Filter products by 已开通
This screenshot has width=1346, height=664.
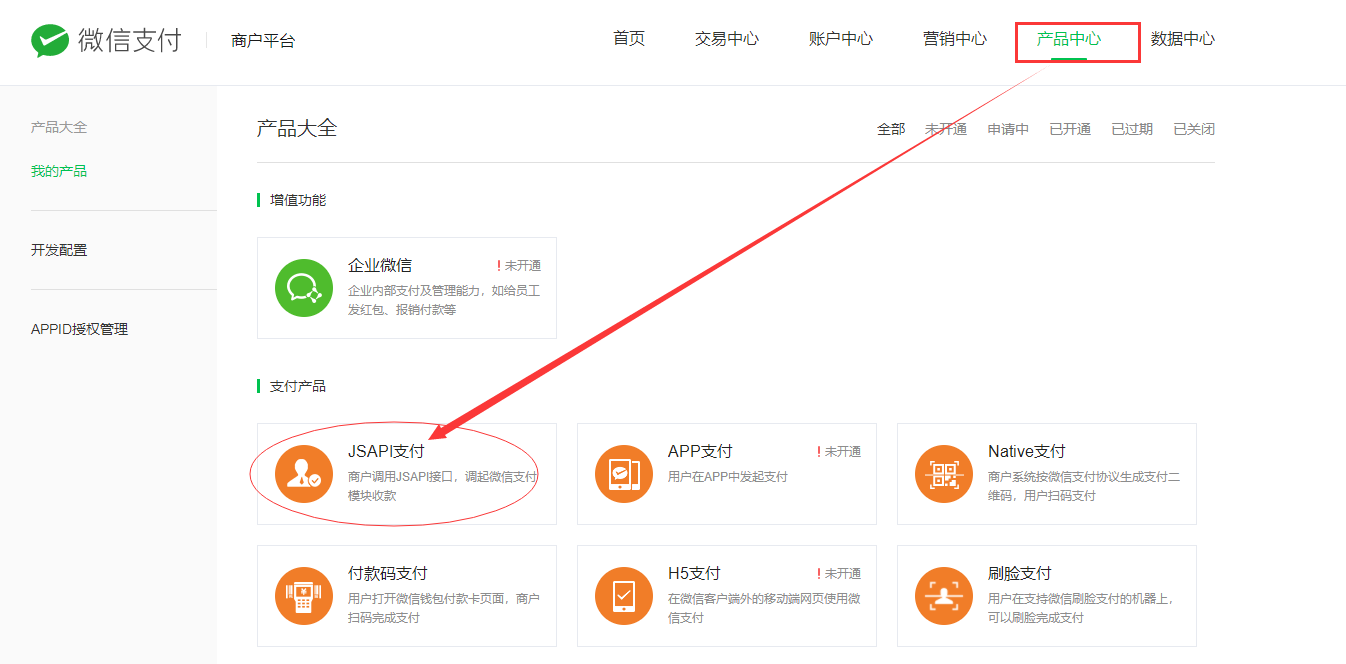pos(1070,129)
